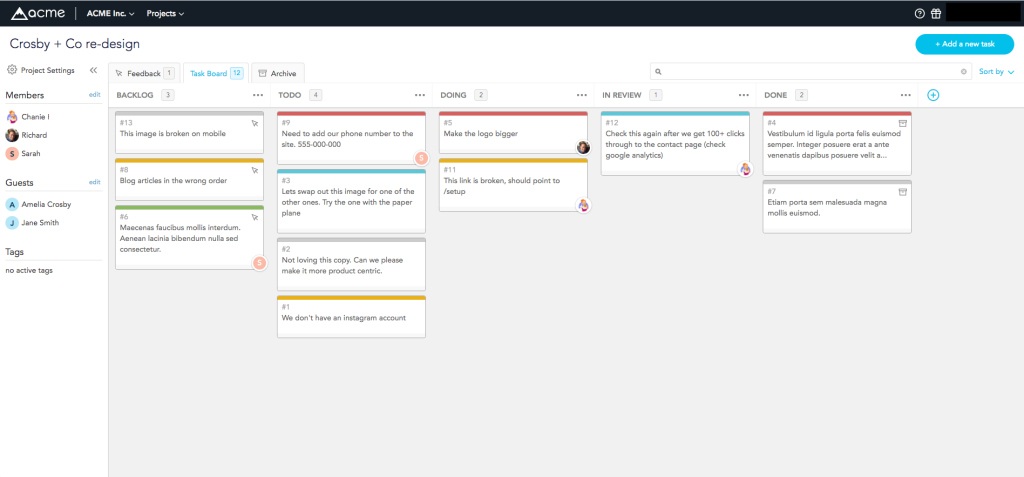This screenshot has height=477, width=1024.
Task: Click Add a new task button
Action: point(965,44)
